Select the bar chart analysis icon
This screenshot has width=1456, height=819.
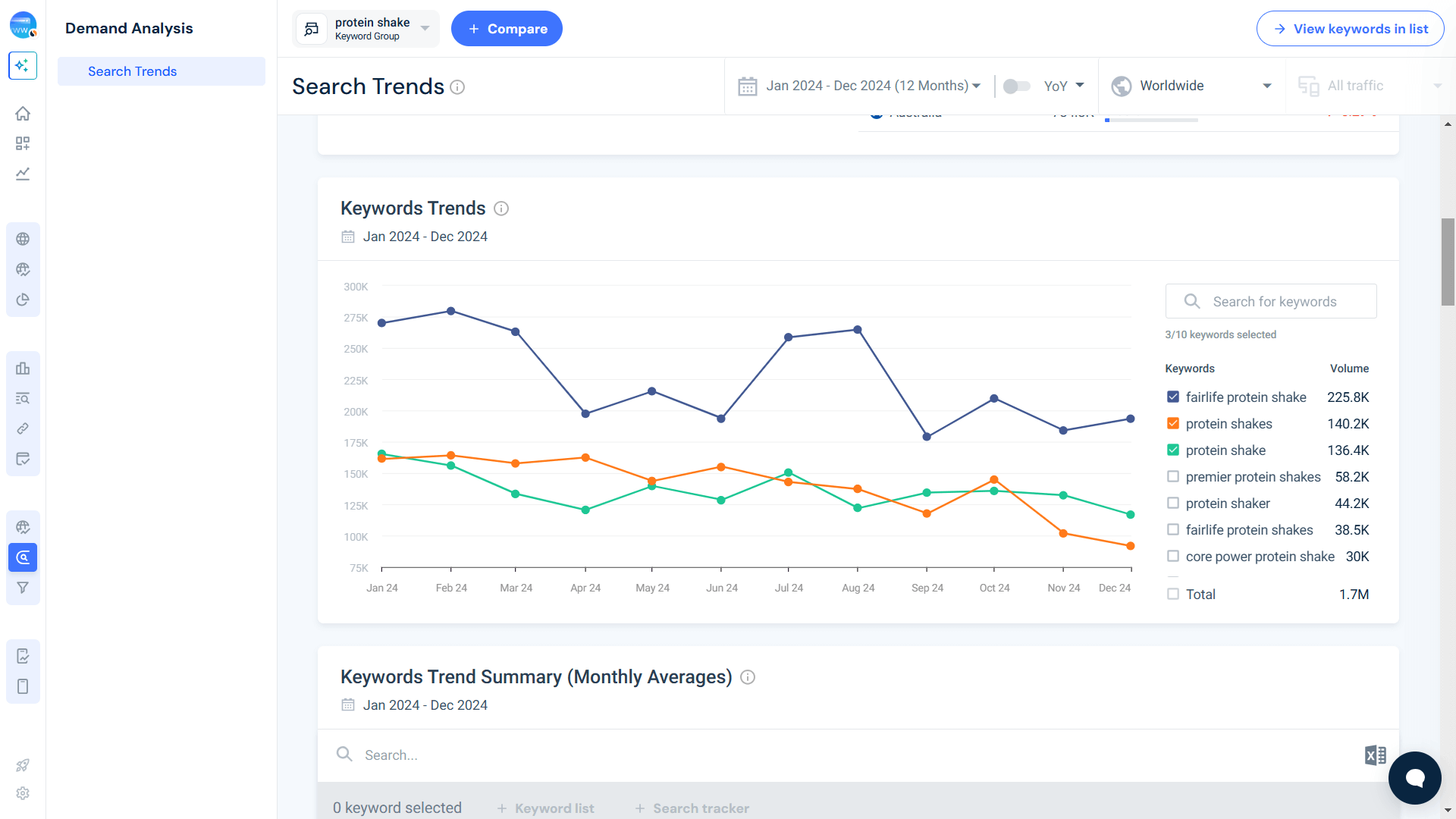click(23, 368)
